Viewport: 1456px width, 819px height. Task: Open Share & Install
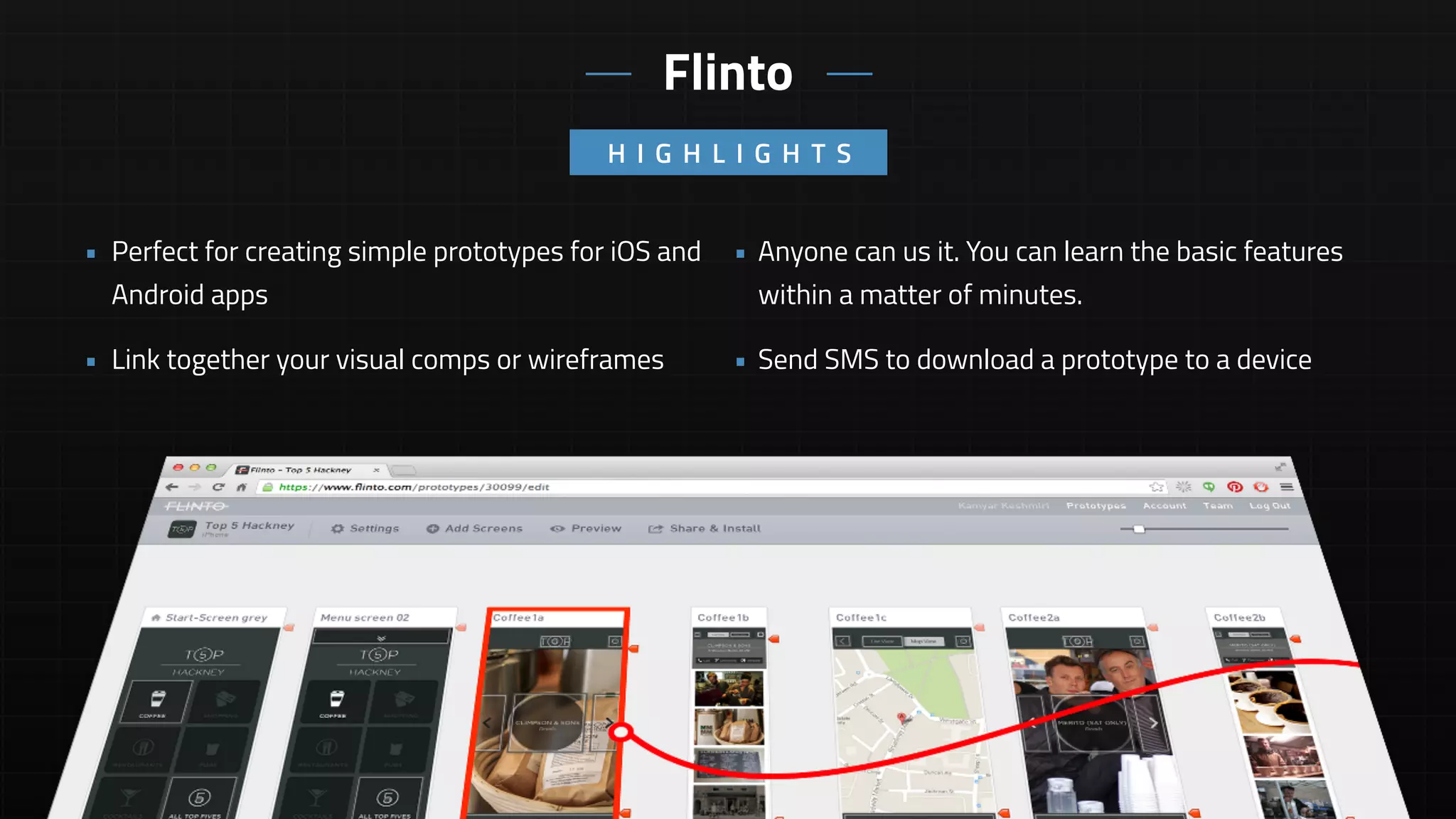705,528
